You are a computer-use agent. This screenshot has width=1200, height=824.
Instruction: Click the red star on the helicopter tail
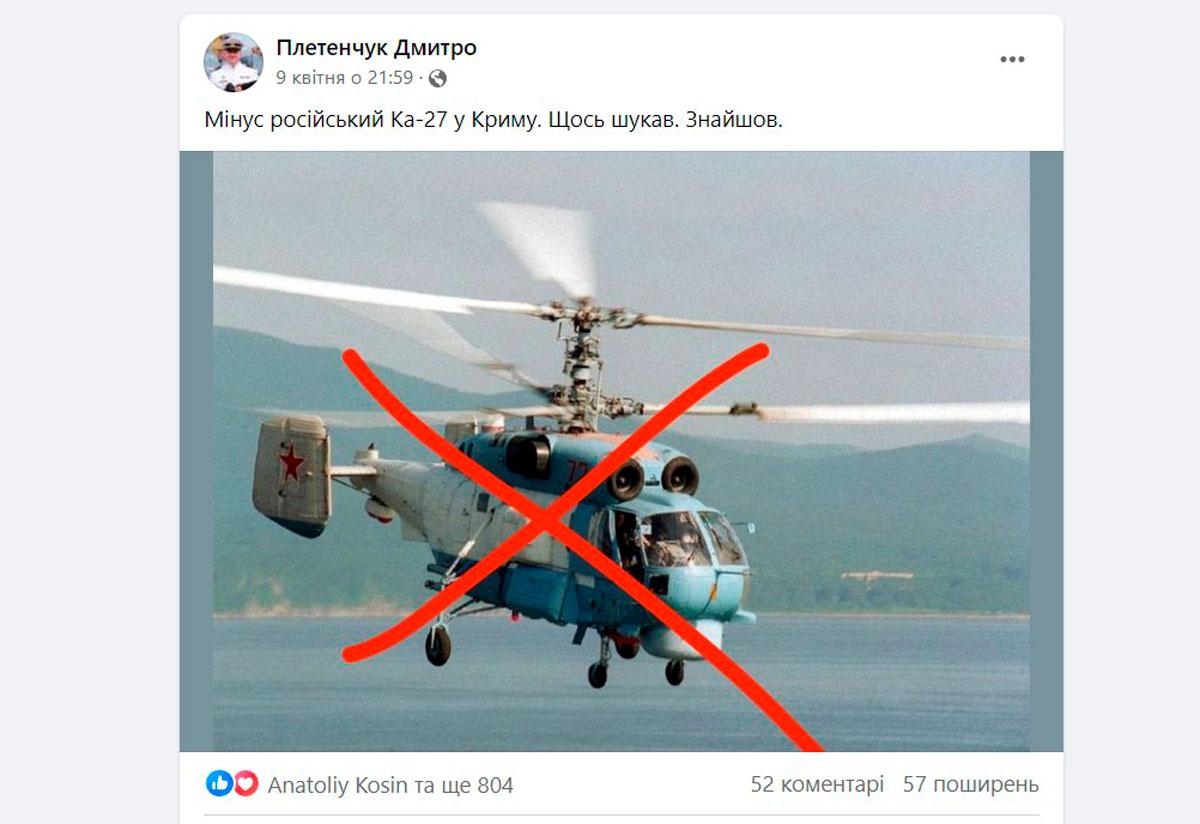291,463
